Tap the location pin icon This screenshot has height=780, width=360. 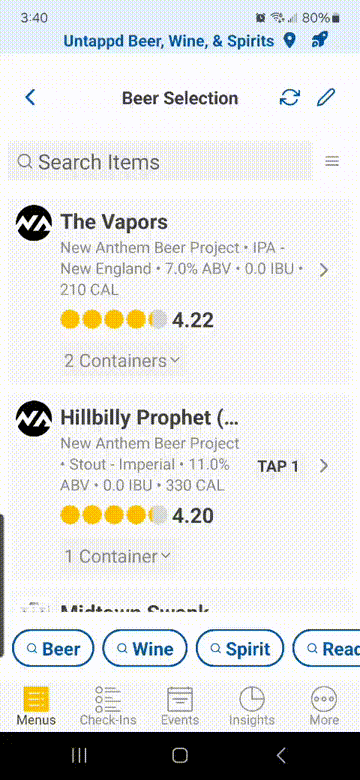pos(289,41)
